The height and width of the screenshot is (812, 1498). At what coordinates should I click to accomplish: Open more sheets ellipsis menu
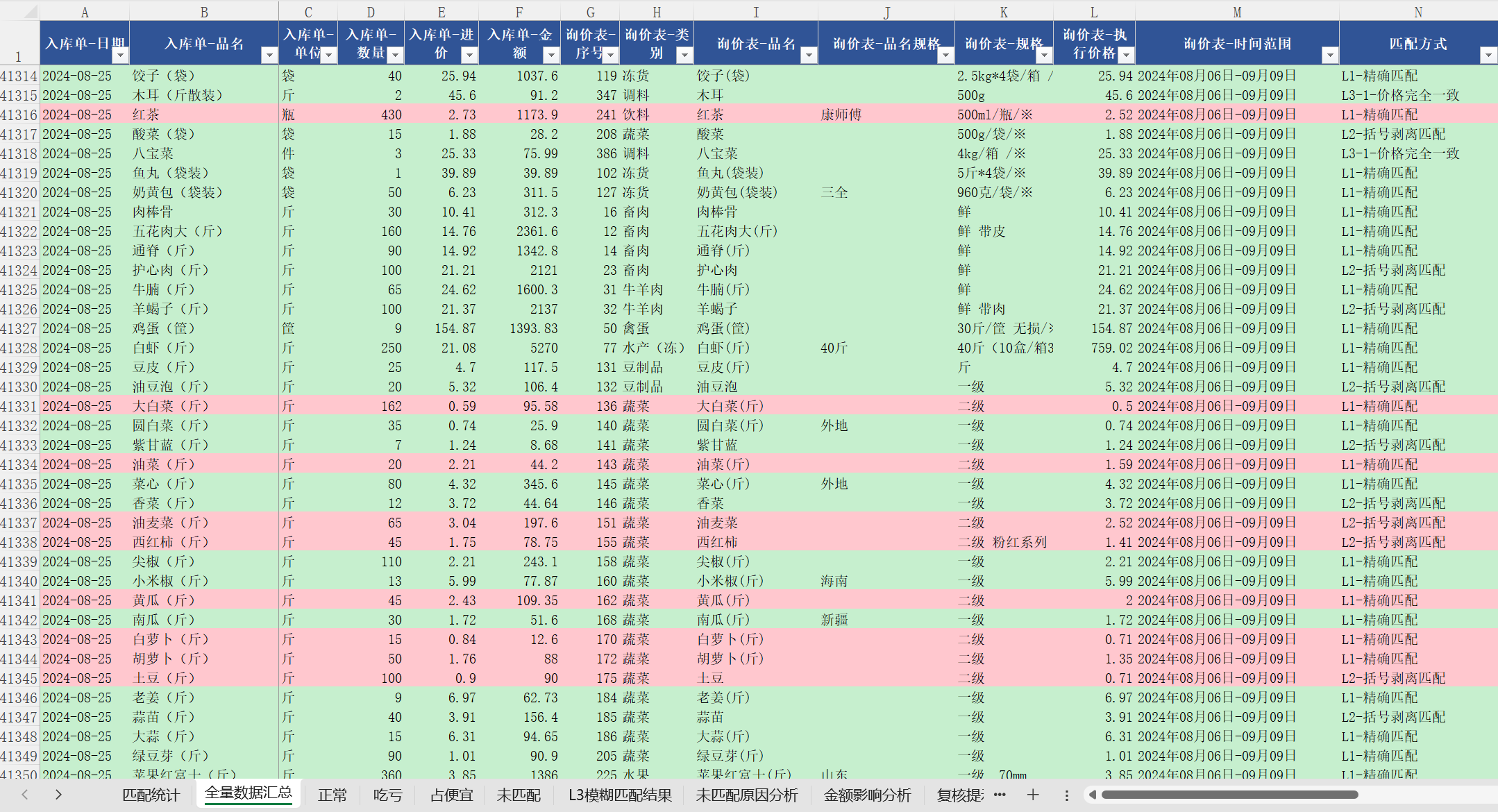click(1000, 795)
